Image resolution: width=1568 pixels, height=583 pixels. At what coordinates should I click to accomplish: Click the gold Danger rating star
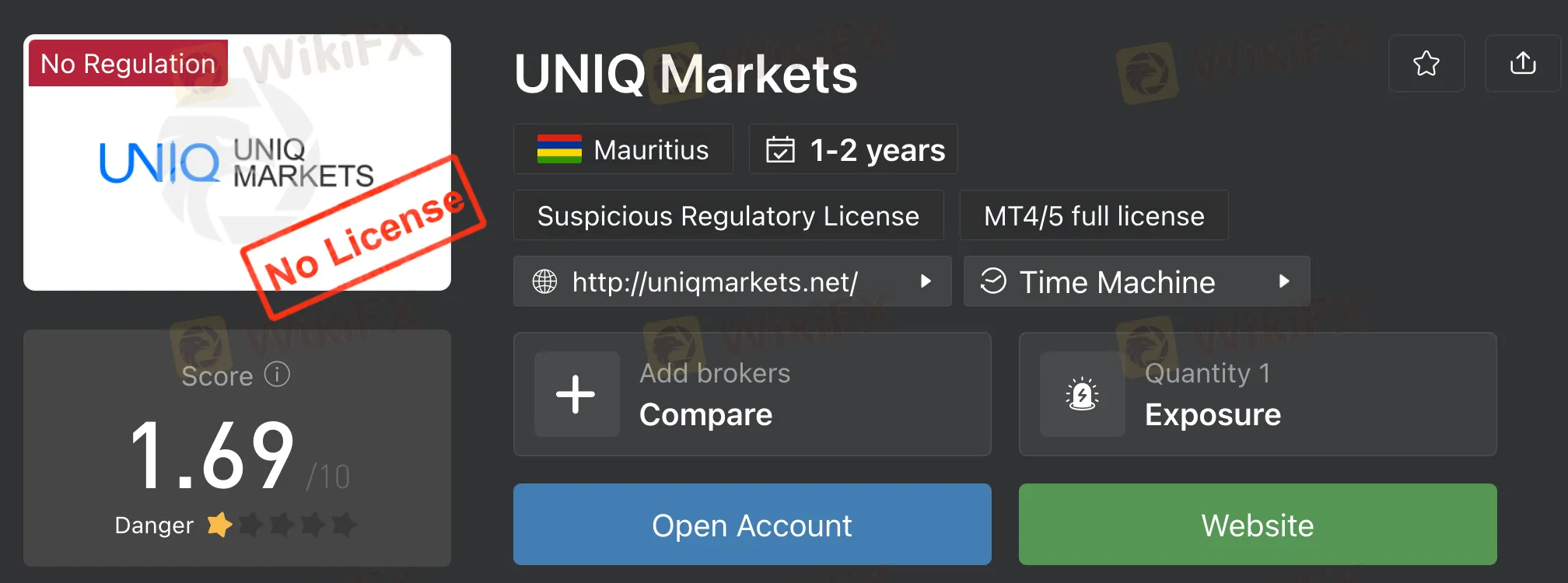[x=219, y=525]
